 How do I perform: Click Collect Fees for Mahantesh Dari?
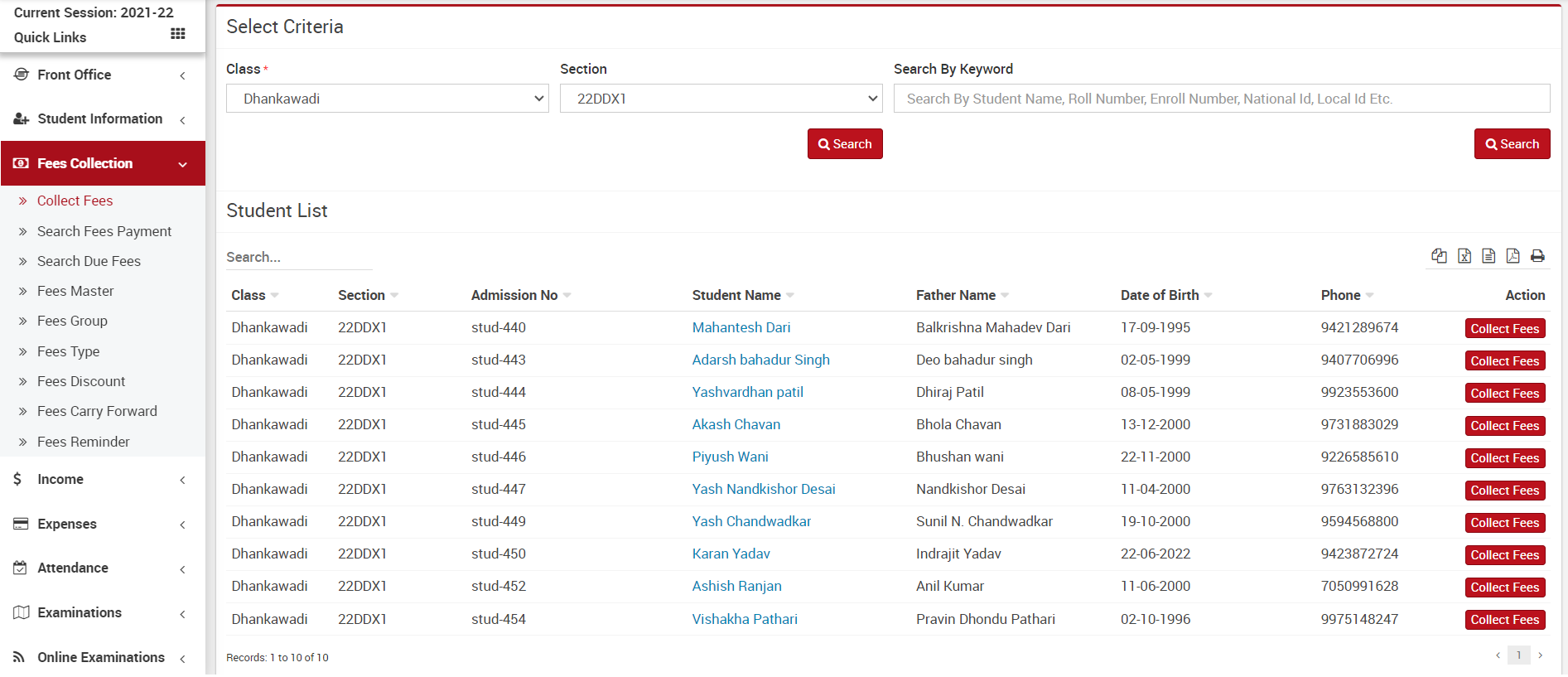[x=1504, y=329]
